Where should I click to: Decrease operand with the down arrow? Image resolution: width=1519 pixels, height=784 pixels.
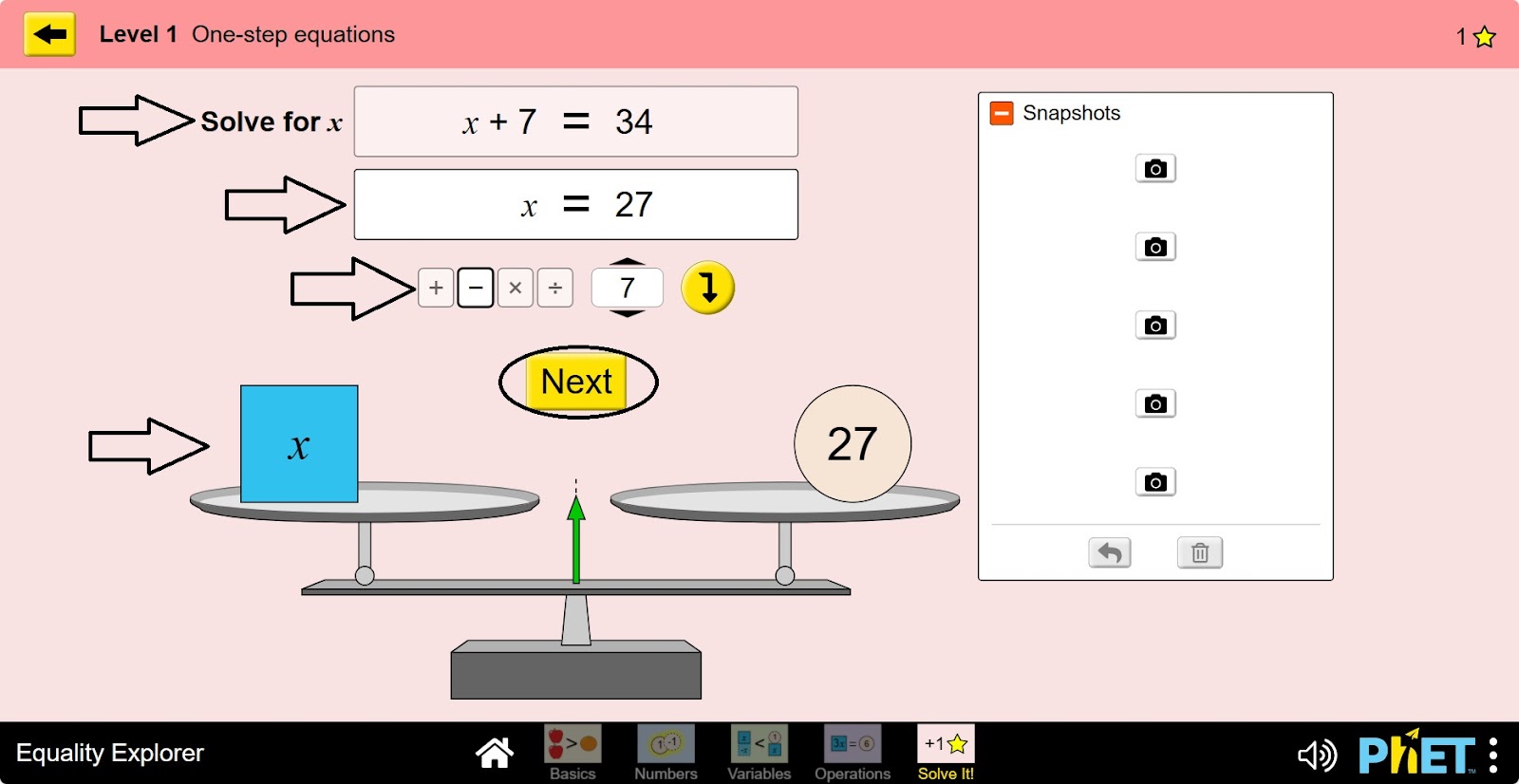[x=627, y=312]
